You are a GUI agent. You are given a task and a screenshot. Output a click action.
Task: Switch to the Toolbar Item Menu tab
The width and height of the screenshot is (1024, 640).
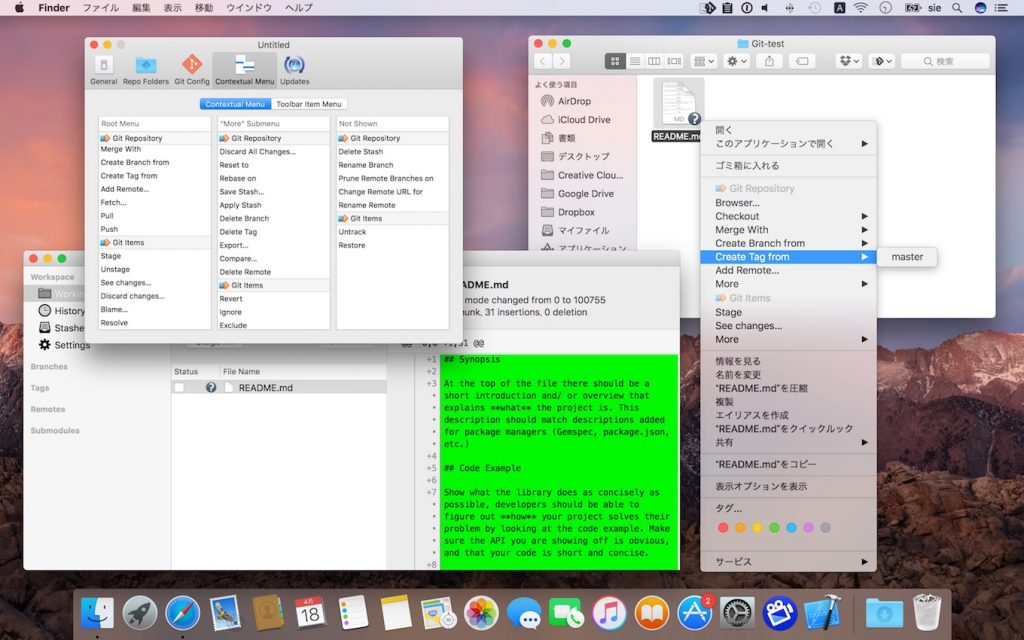tap(310, 103)
